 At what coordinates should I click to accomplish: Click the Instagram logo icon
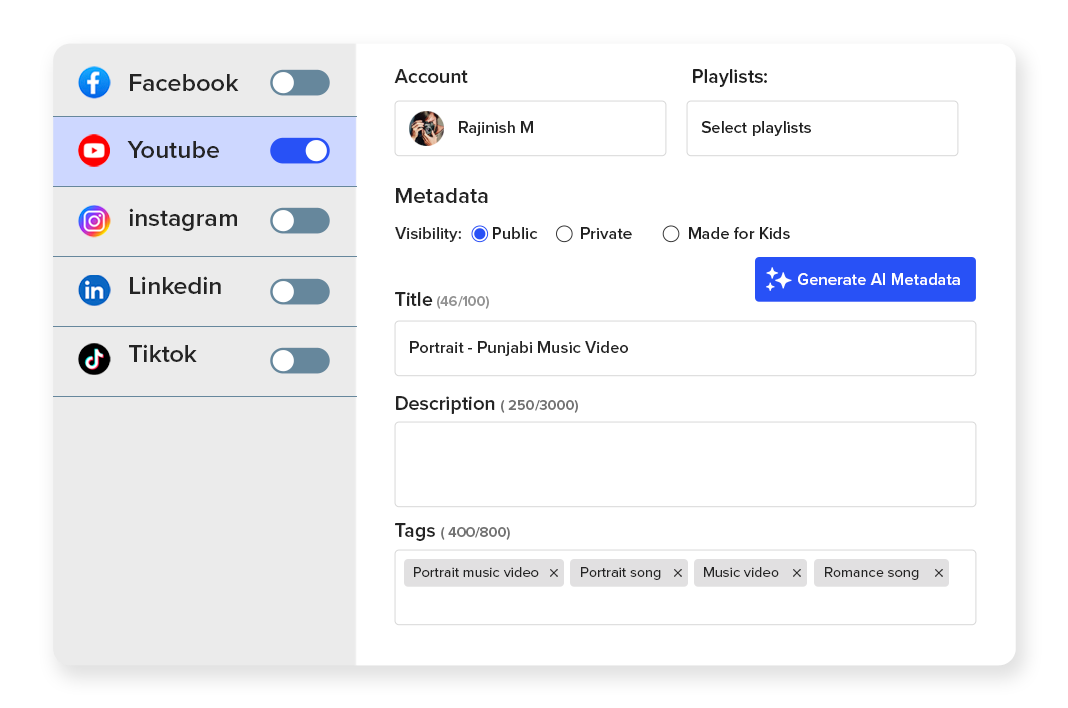pyautogui.click(x=94, y=220)
